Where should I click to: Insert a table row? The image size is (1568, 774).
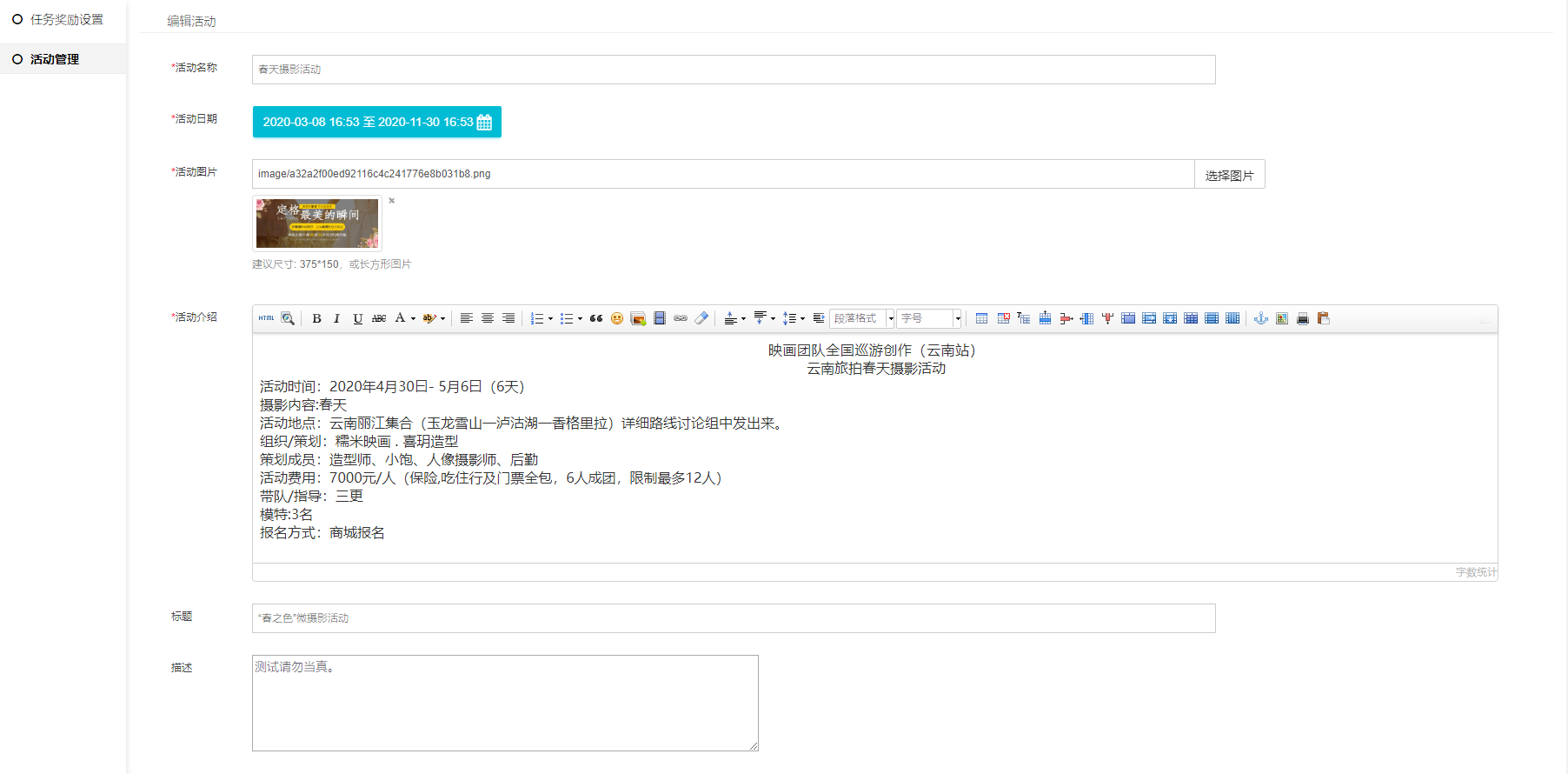(1045, 318)
